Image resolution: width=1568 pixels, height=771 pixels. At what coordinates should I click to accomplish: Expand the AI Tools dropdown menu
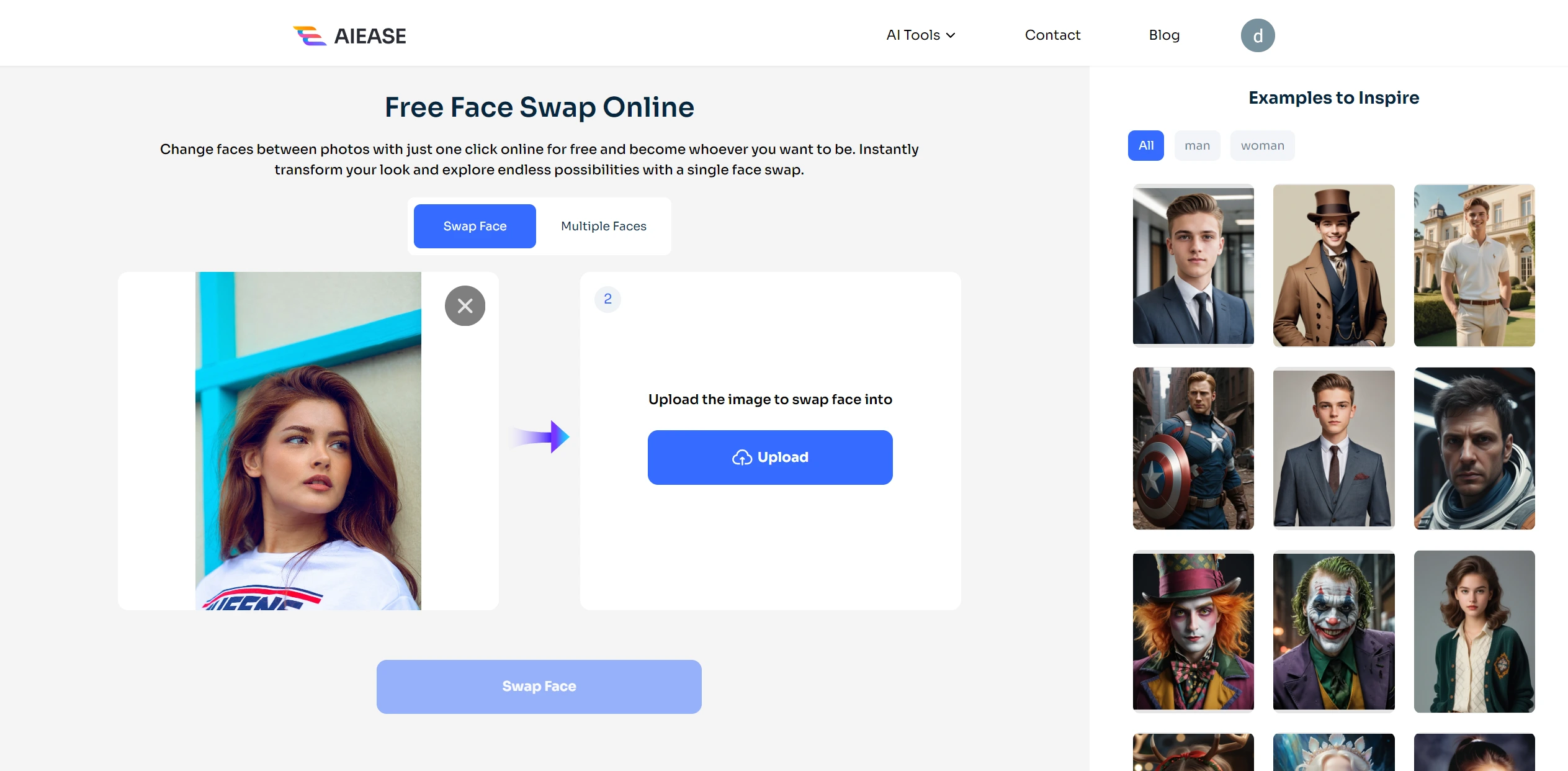pyautogui.click(x=920, y=34)
